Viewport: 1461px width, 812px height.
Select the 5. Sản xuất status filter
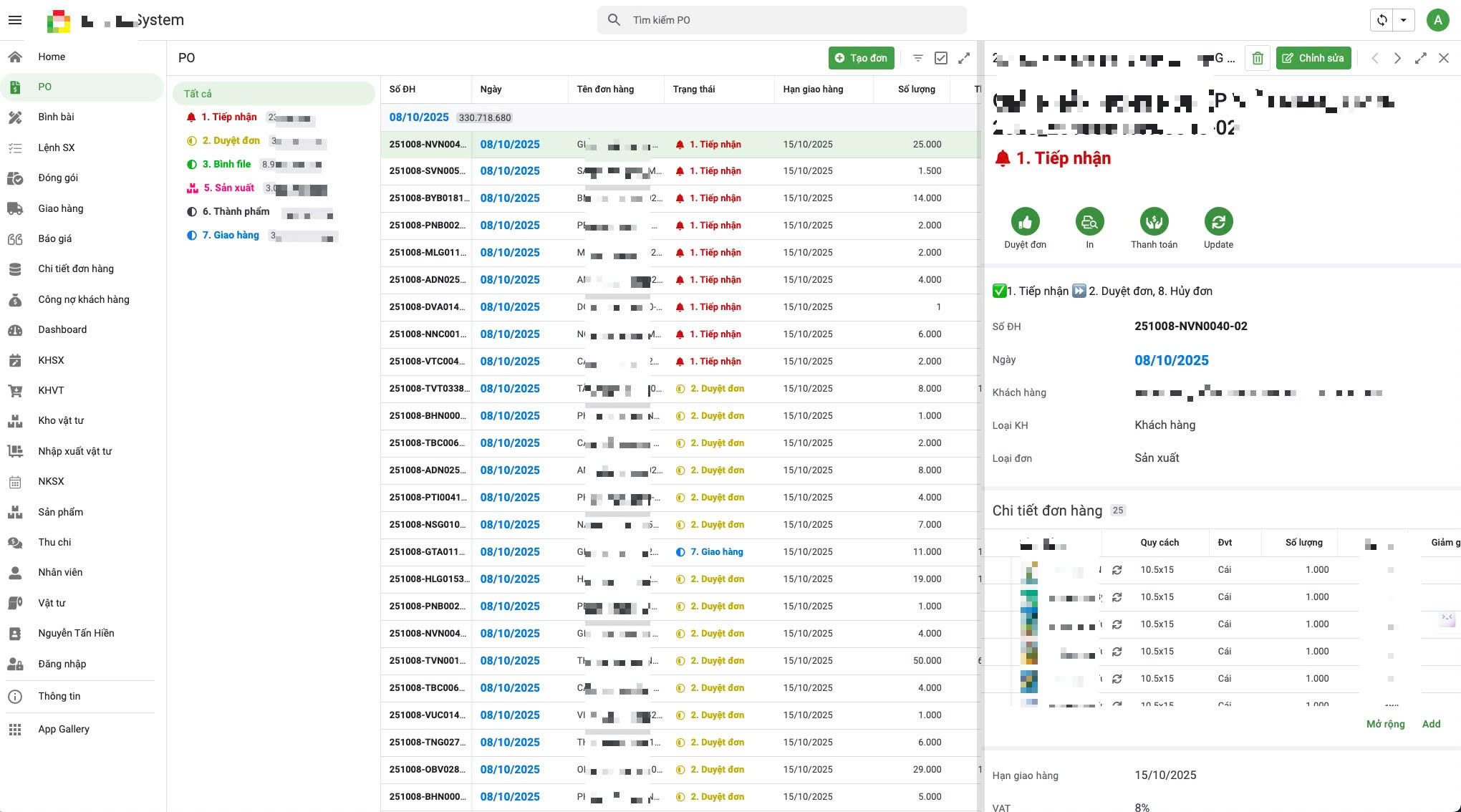point(228,188)
